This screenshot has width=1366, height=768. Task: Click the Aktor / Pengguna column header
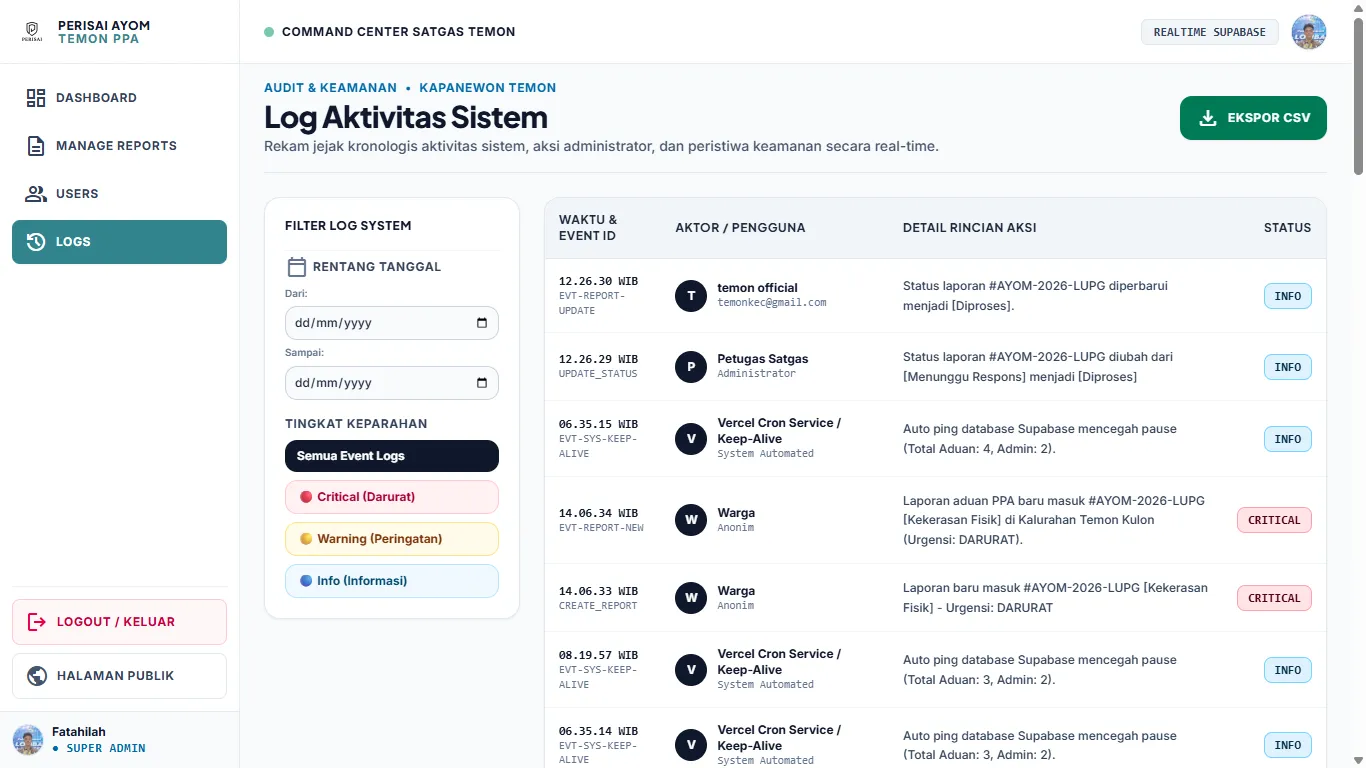(x=740, y=228)
